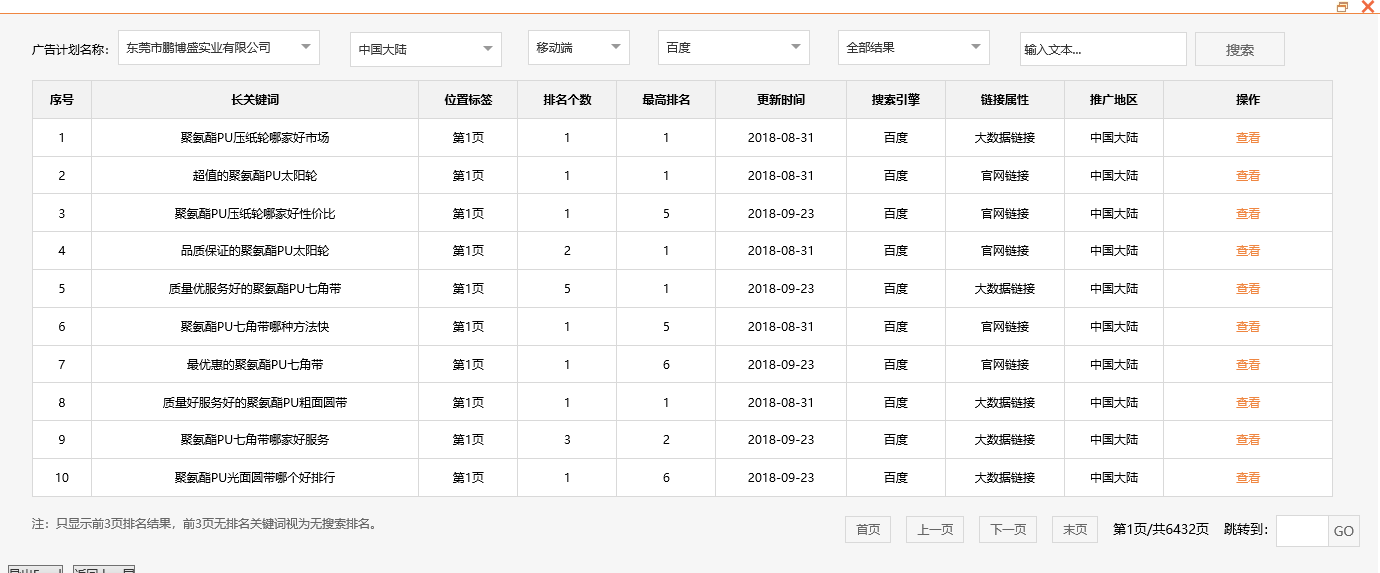
Task: Select keyword 质量优服务好的聚氨酯PU七角带
Action: point(255,289)
